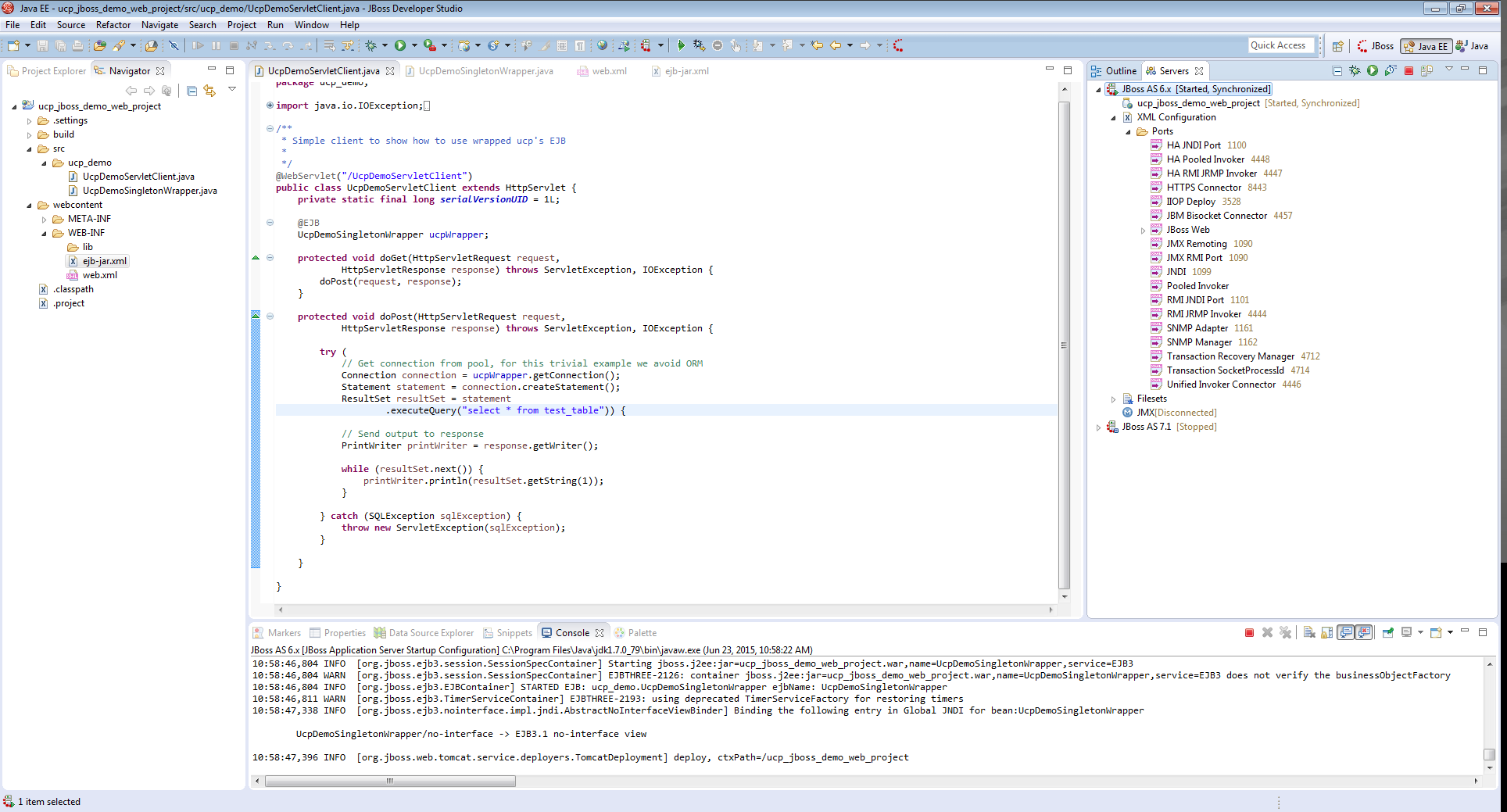The height and width of the screenshot is (812, 1507).
Task: Publish to the server from Servers toolbar
Action: 1428,70
